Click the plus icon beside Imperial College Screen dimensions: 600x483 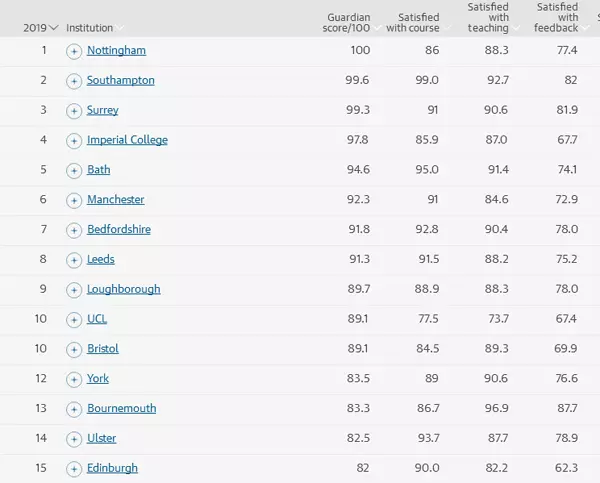coord(74,141)
